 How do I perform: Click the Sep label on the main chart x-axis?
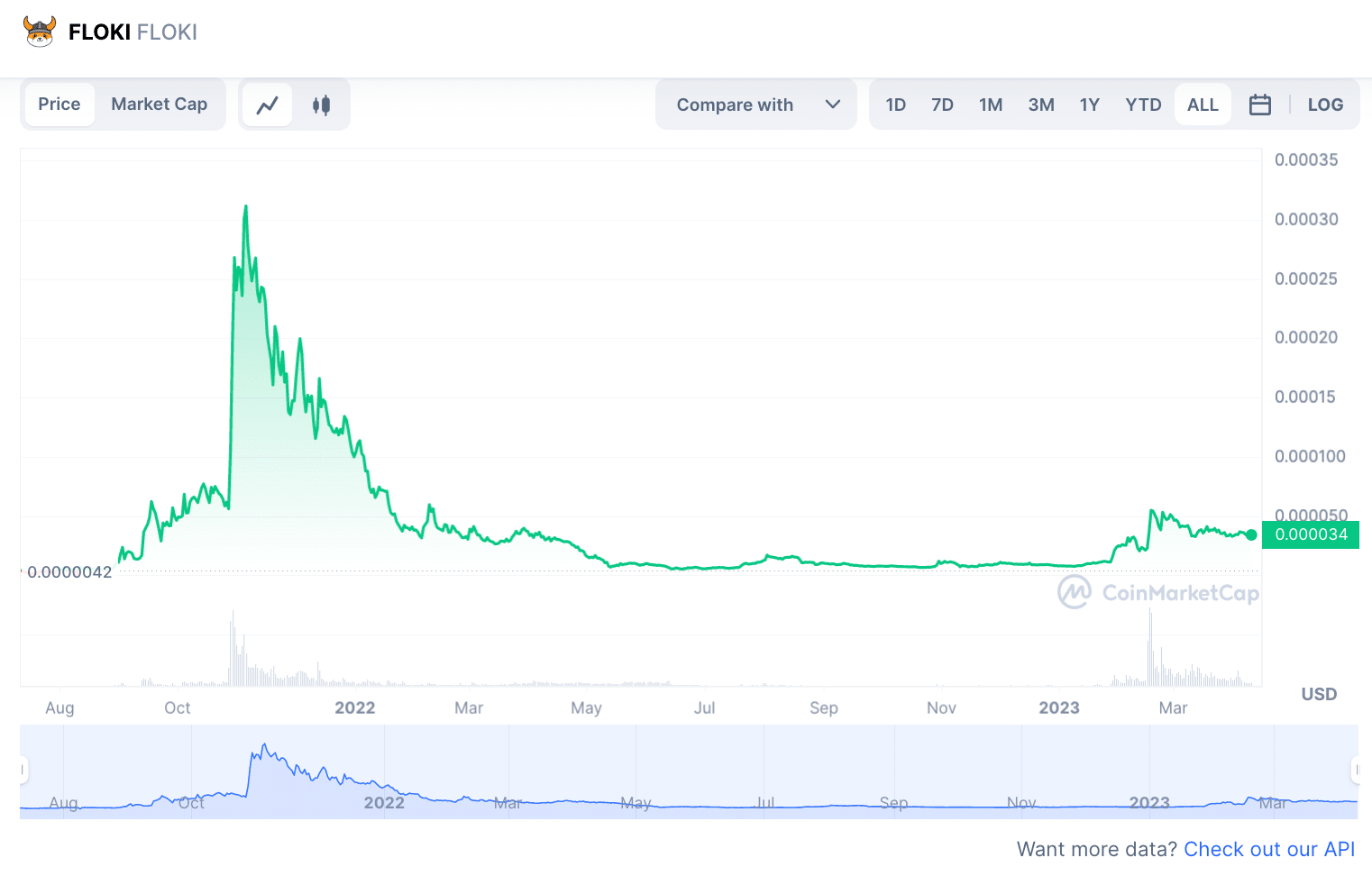[824, 707]
